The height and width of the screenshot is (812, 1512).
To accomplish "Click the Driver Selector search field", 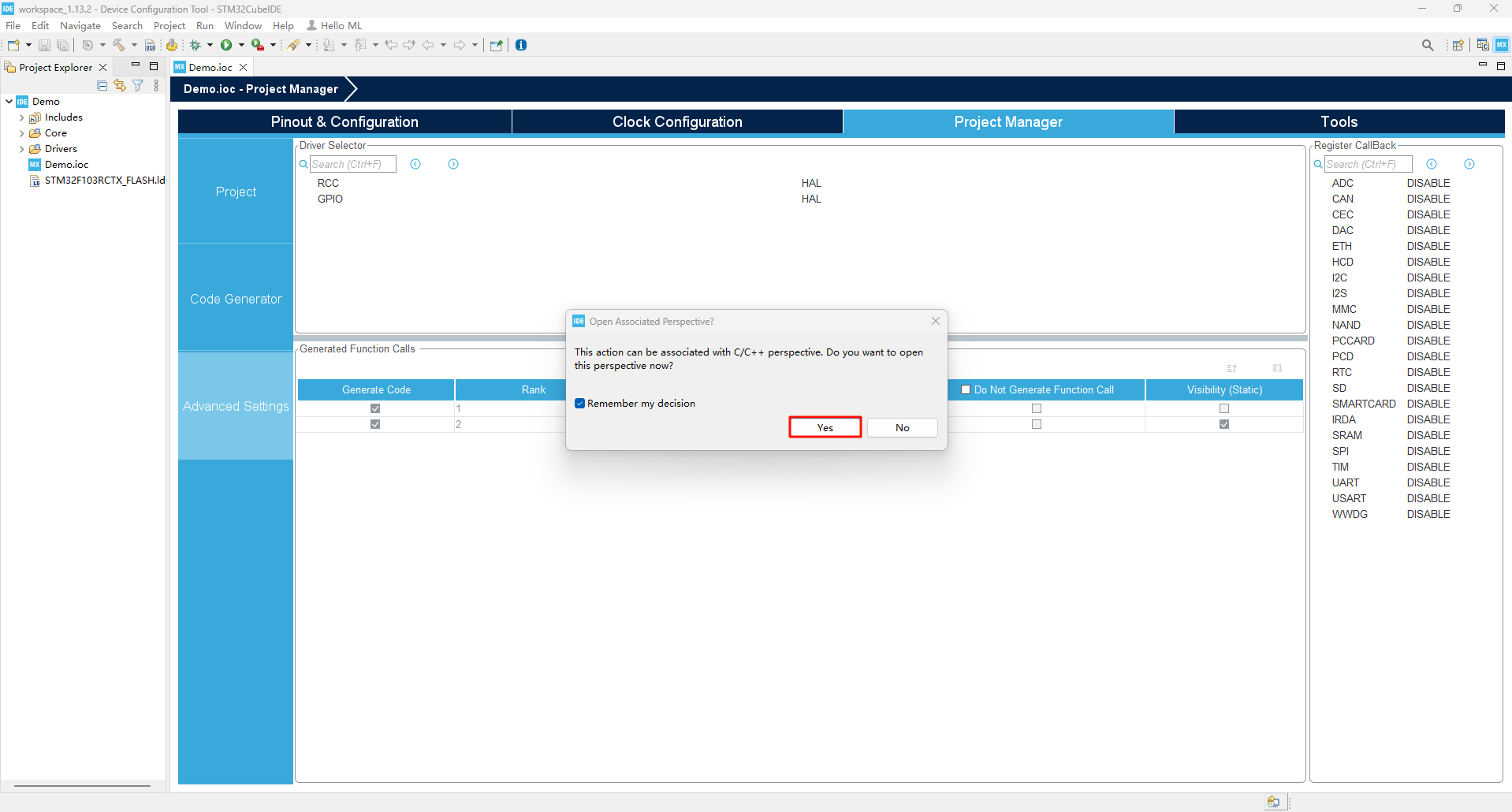I will 352,164.
